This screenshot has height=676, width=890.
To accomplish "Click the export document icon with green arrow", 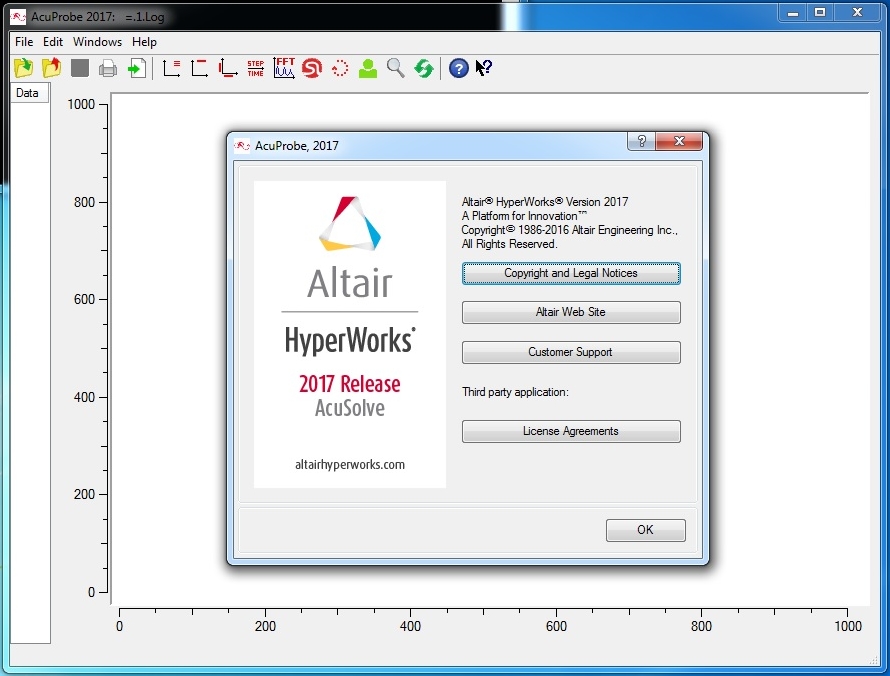I will tap(137, 69).
